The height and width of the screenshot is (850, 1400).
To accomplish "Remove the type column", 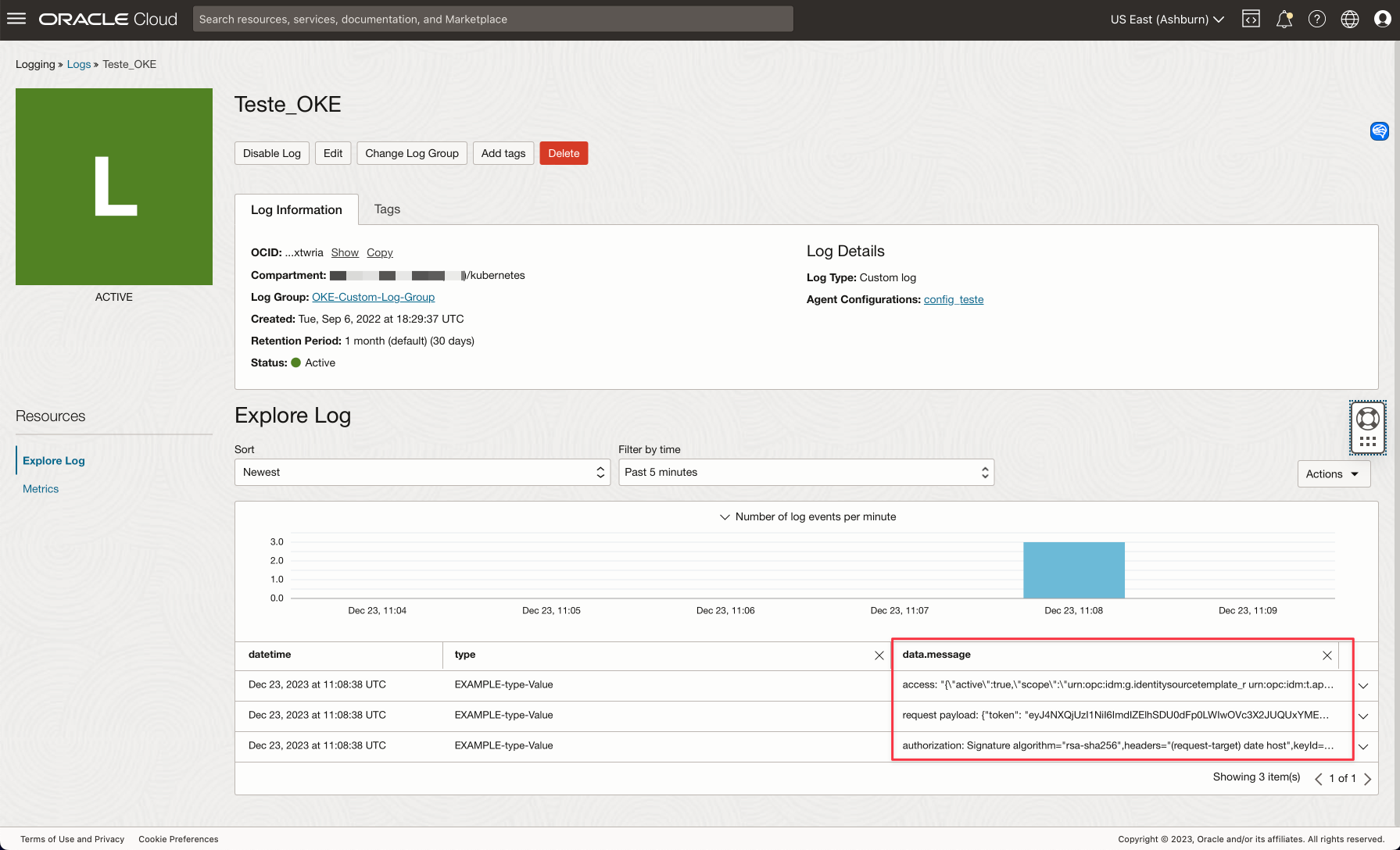I will click(879, 655).
